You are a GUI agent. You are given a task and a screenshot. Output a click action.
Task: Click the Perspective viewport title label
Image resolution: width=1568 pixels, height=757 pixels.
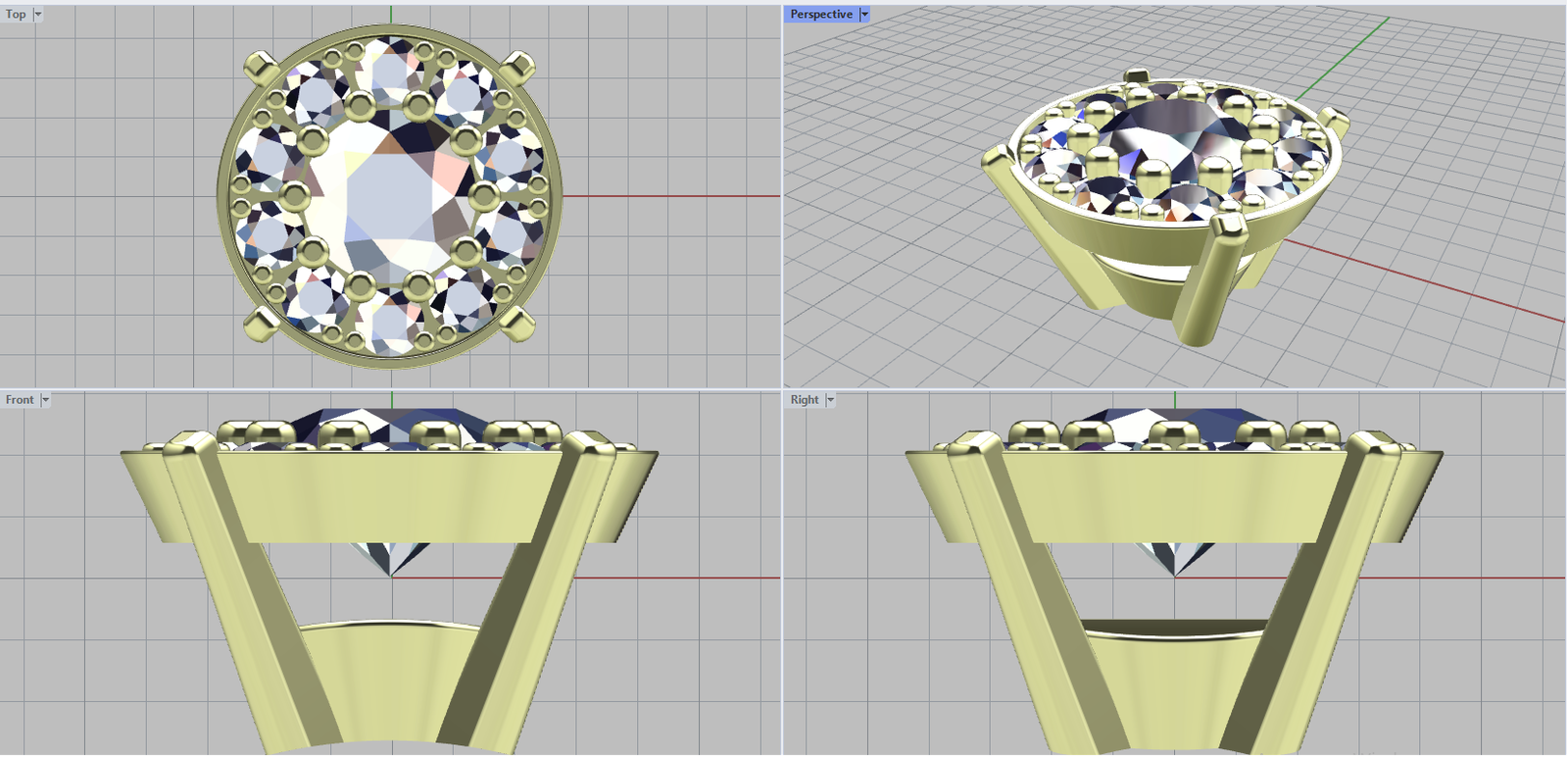click(821, 14)
